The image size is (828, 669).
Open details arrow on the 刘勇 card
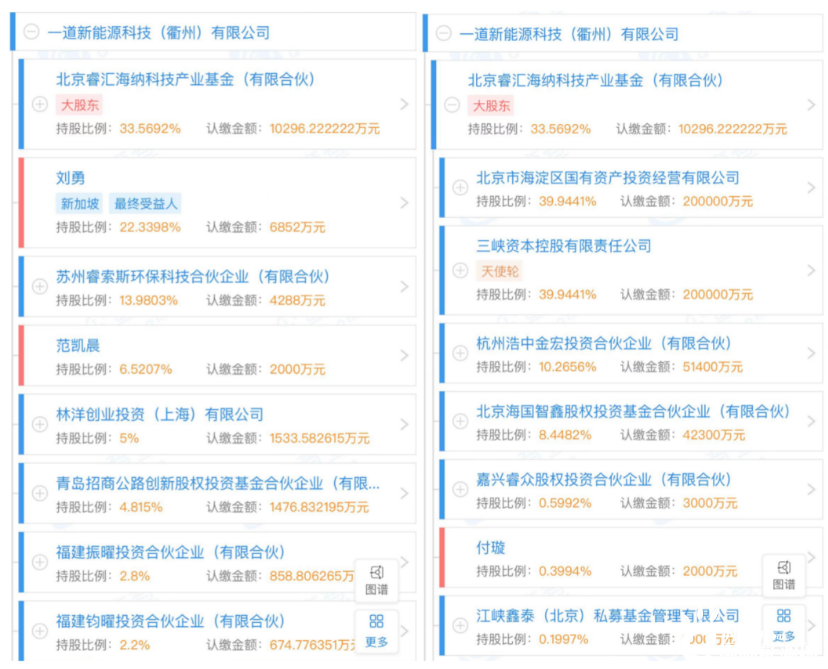coord(404,203)
